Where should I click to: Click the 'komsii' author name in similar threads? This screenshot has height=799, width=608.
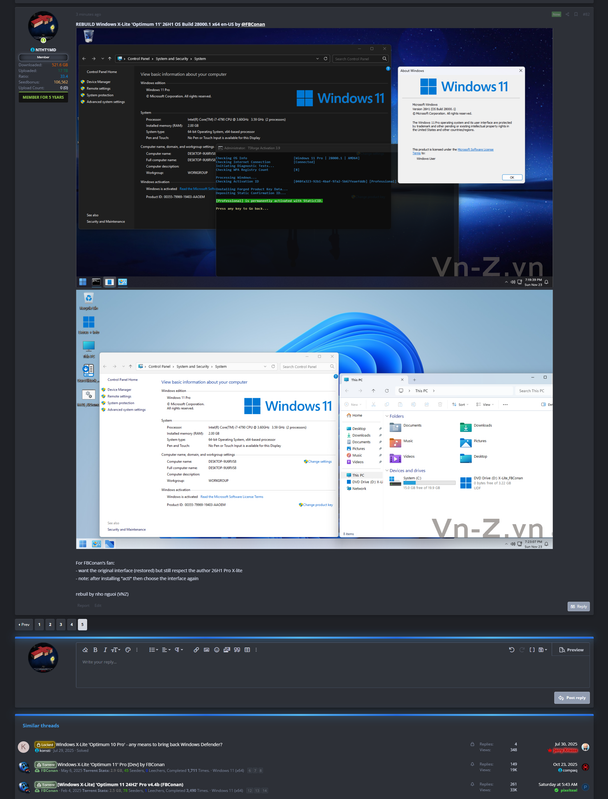point(45,751)
